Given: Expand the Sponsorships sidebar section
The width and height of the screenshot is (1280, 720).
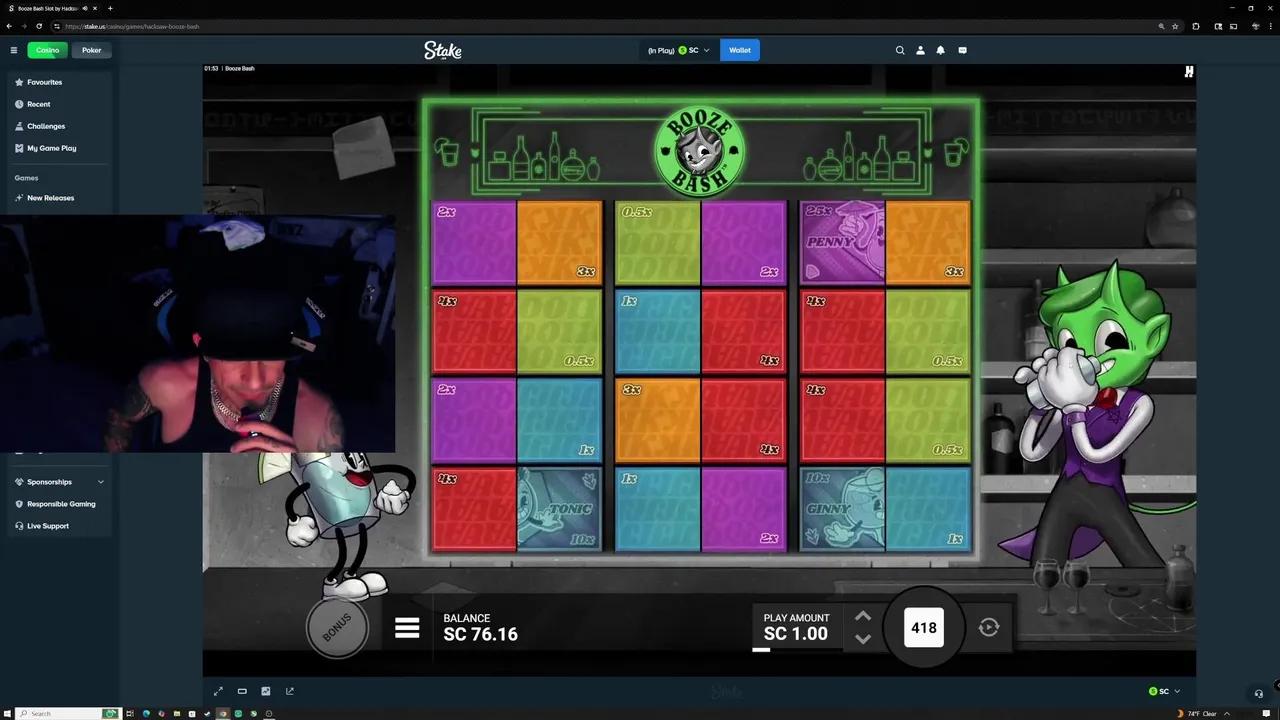Looking at the screenshot, I should pyautogui.click(x=60, y=482).
